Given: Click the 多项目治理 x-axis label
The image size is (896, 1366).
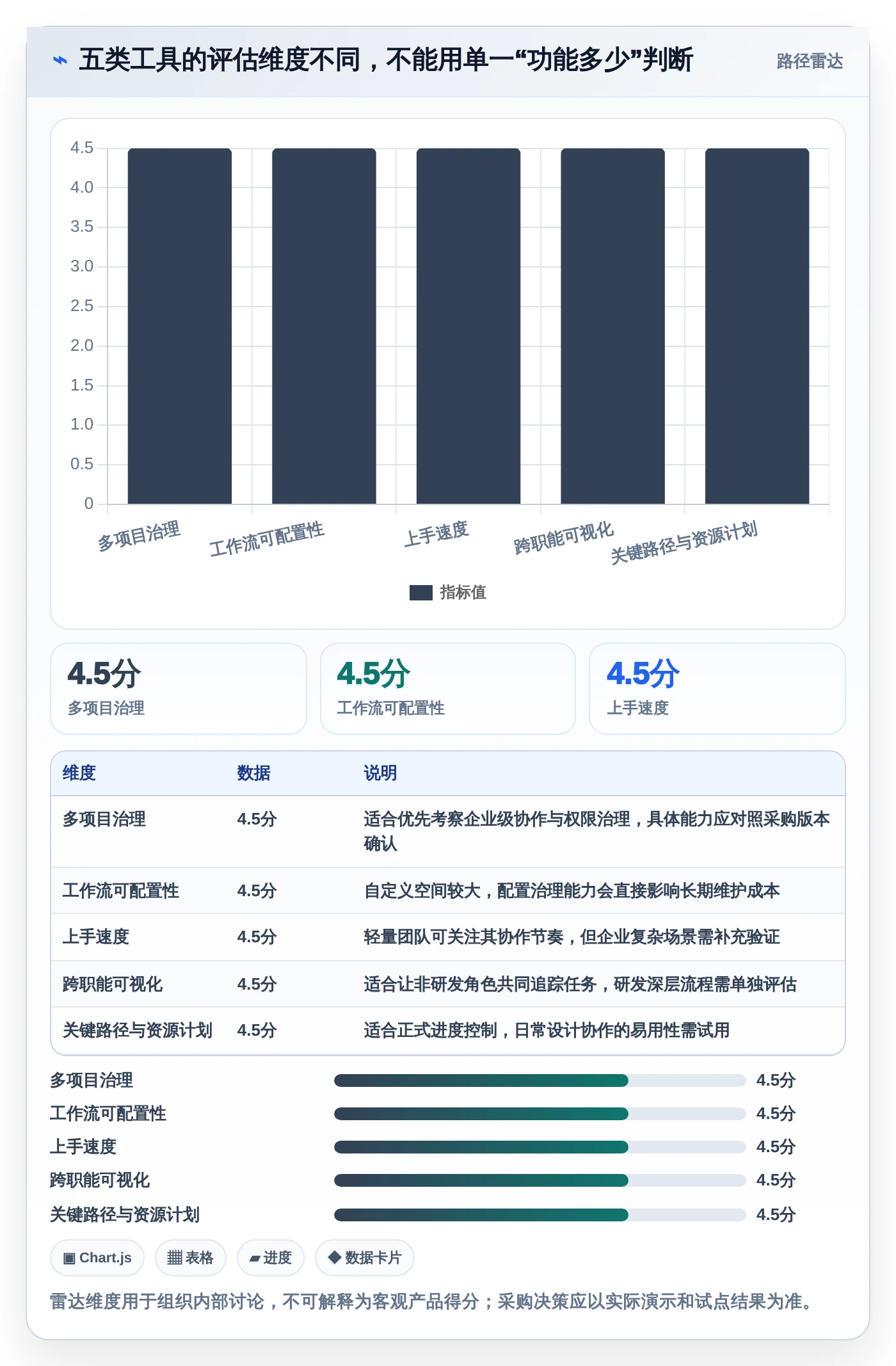Looking at the screenshot, I should tap(139, 536).
